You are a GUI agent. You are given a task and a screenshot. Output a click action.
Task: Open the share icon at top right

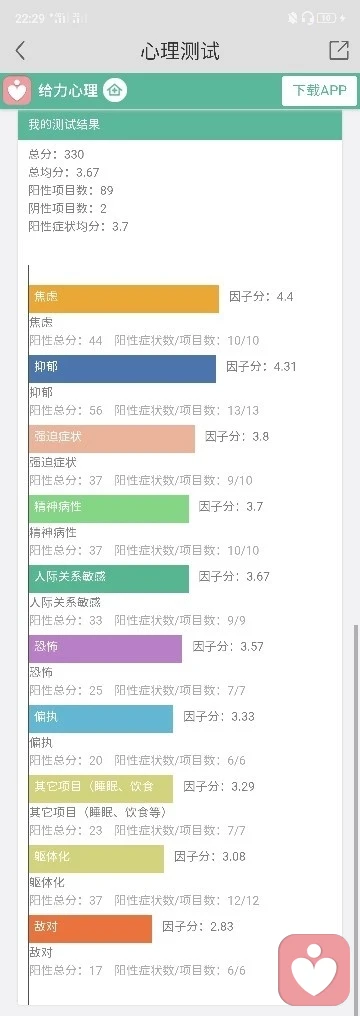point(339,51)
